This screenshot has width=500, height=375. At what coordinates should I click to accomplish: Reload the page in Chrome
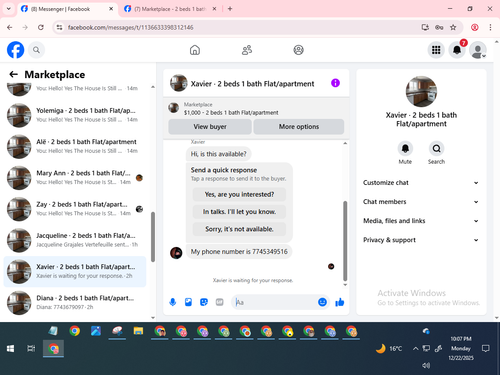[41, 27]
